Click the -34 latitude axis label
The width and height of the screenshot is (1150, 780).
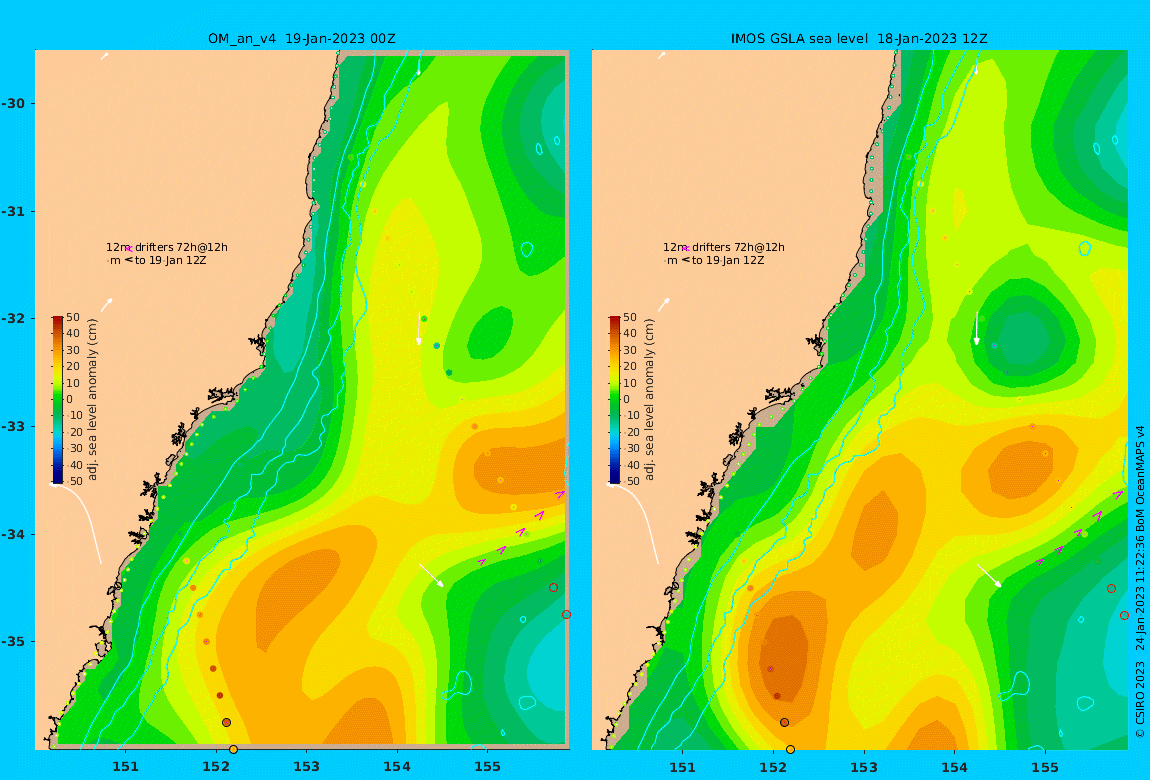(x=13, y=534)
